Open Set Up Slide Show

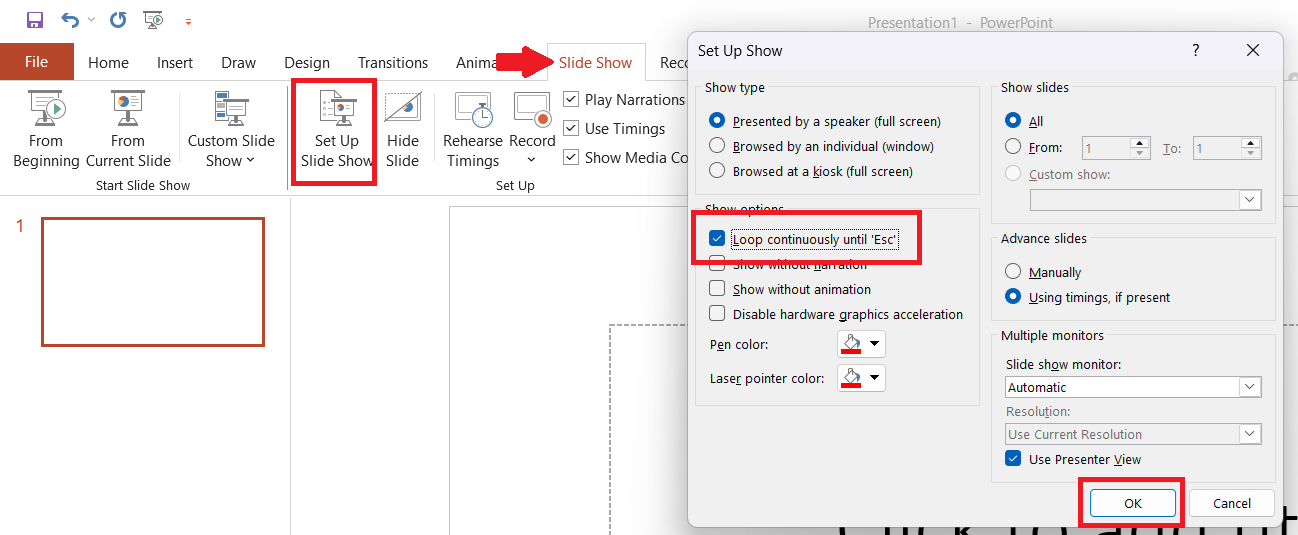click(x=336, y=130)
